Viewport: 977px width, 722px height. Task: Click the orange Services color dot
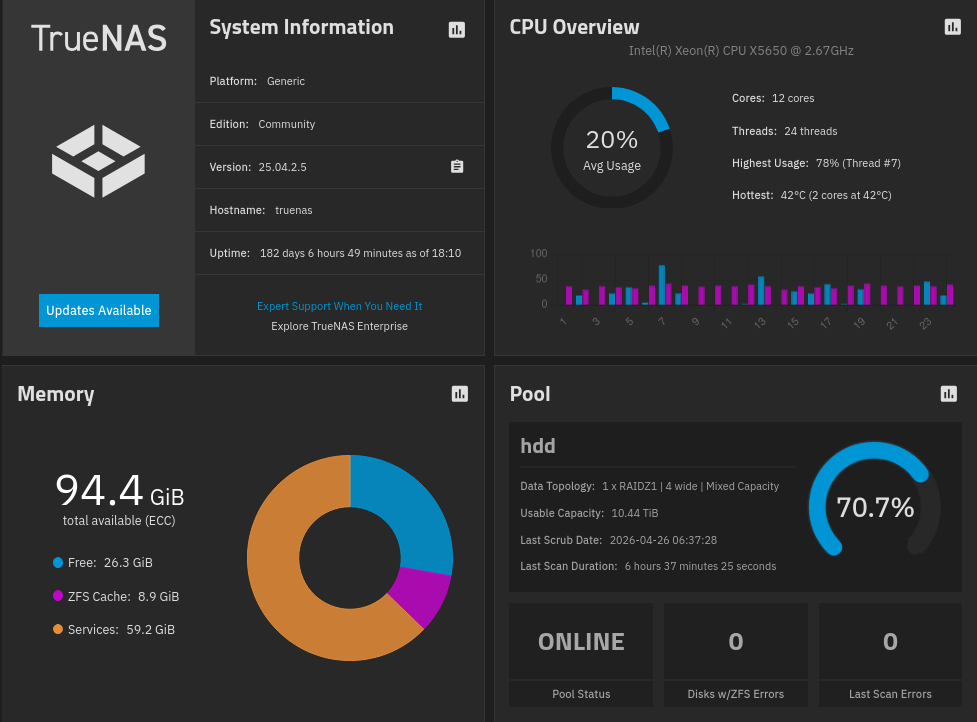57,629
